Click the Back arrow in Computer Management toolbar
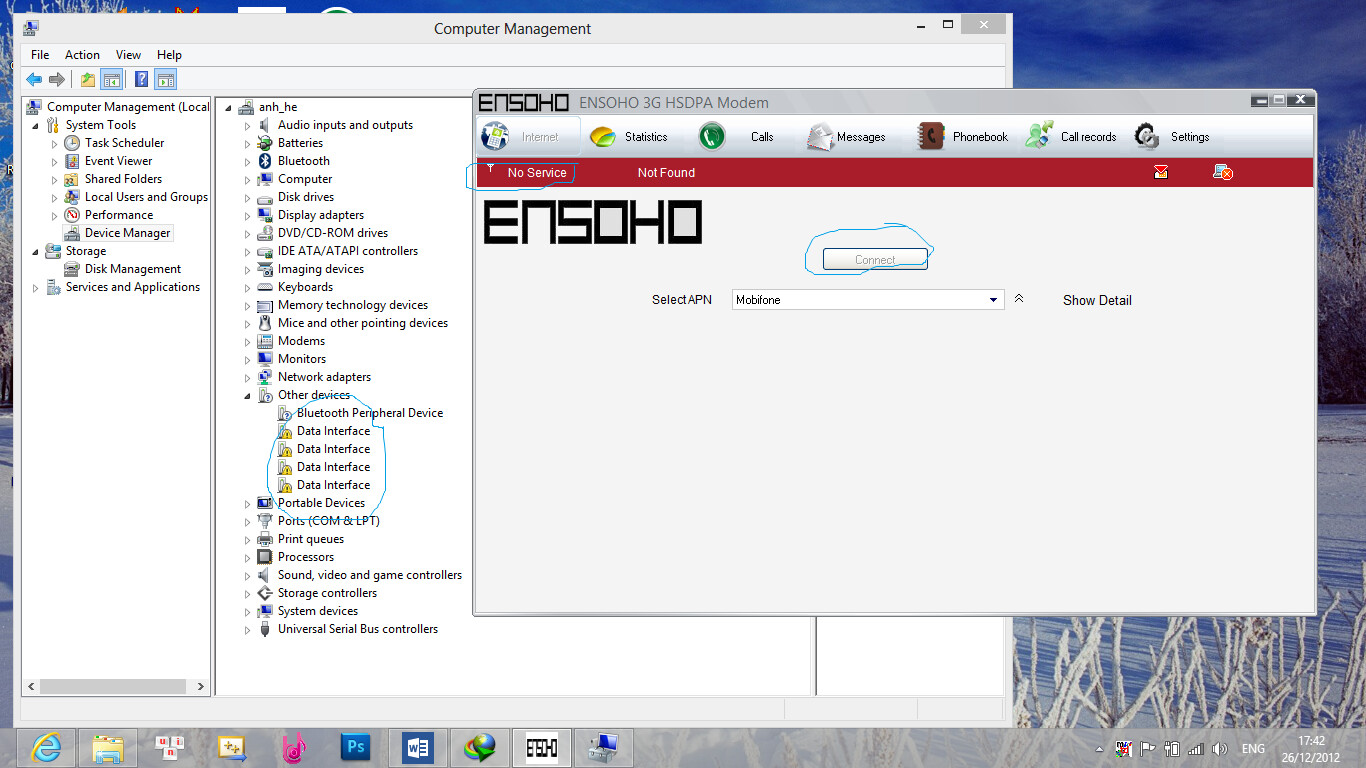Viewport: 1366px width, 768px height. (x=34, y=80)
